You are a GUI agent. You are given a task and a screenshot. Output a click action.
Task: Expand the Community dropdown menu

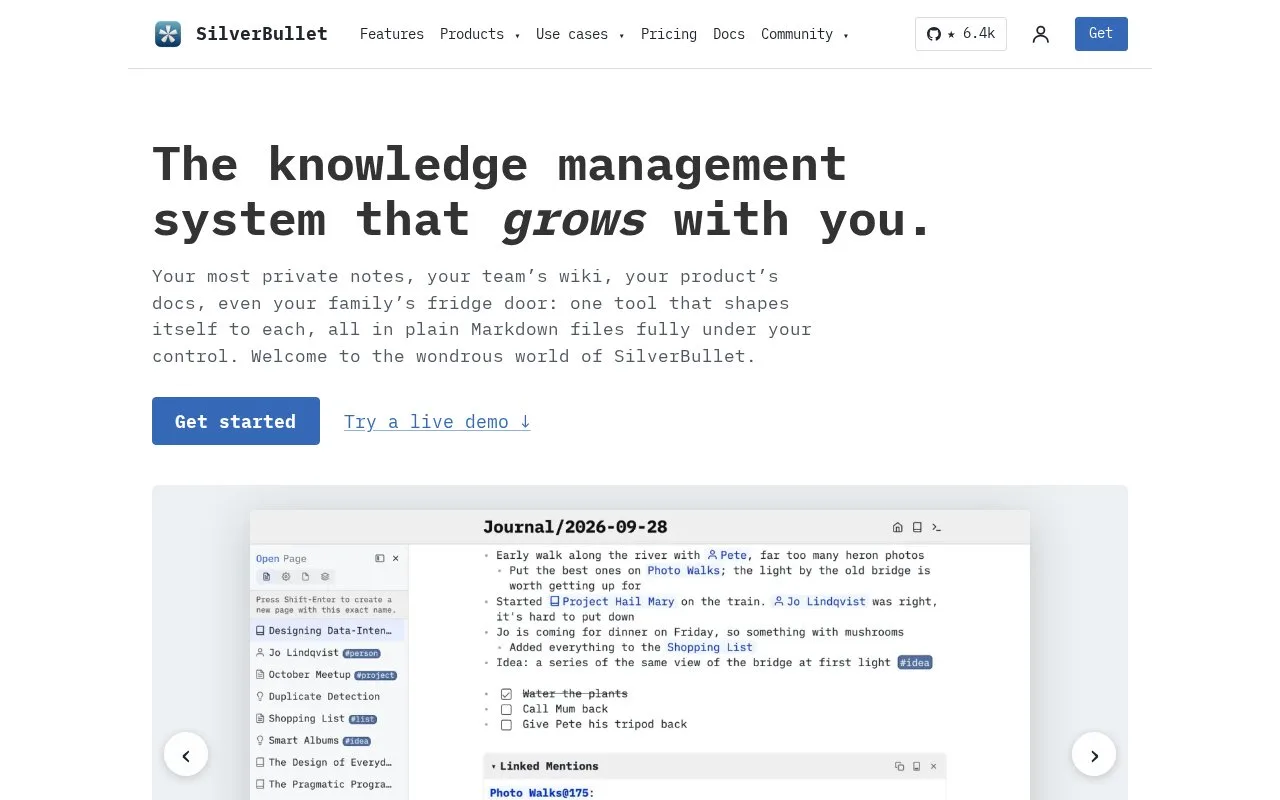(x=805, y=34)
